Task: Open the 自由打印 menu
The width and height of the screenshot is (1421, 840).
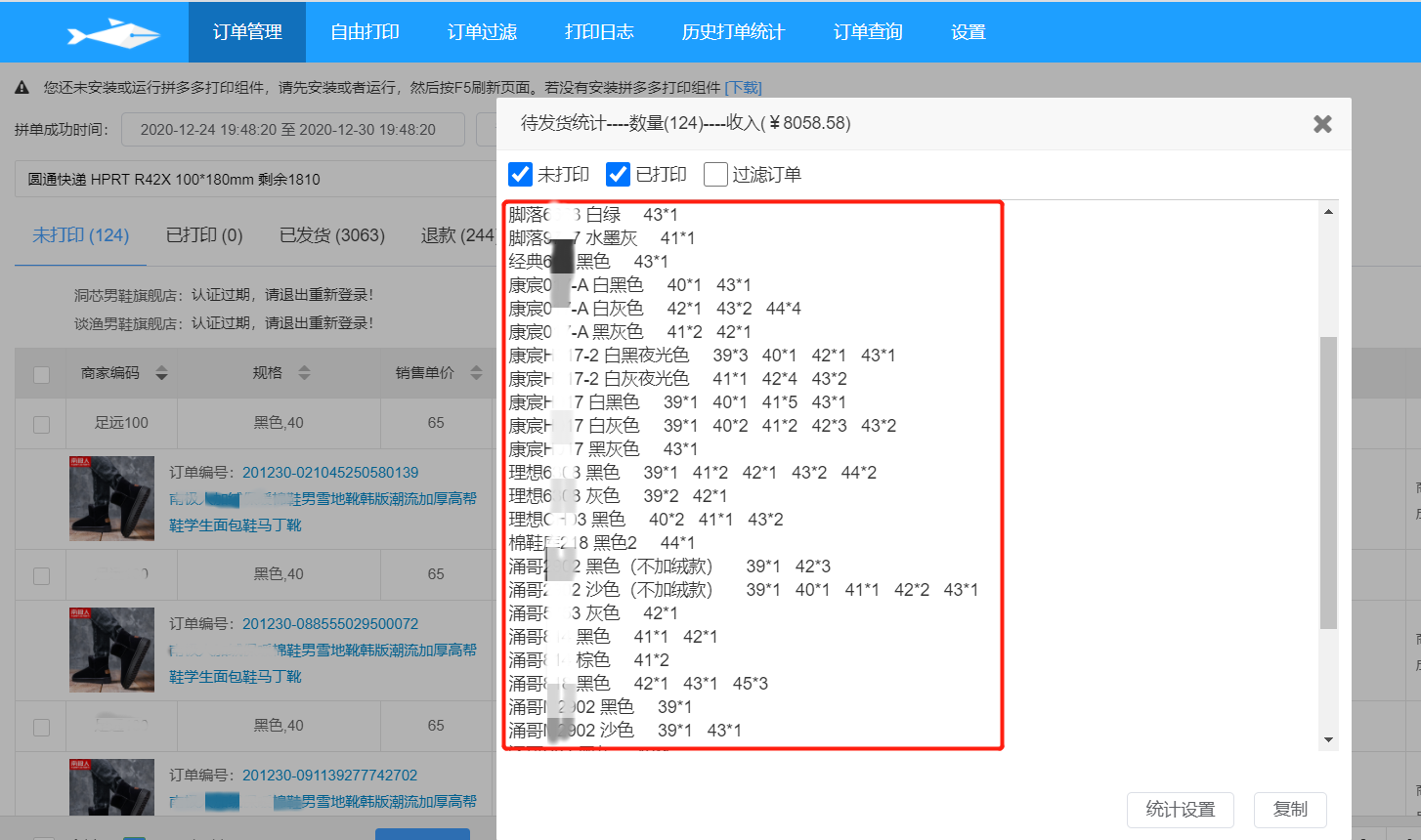Action: (365, 32)
